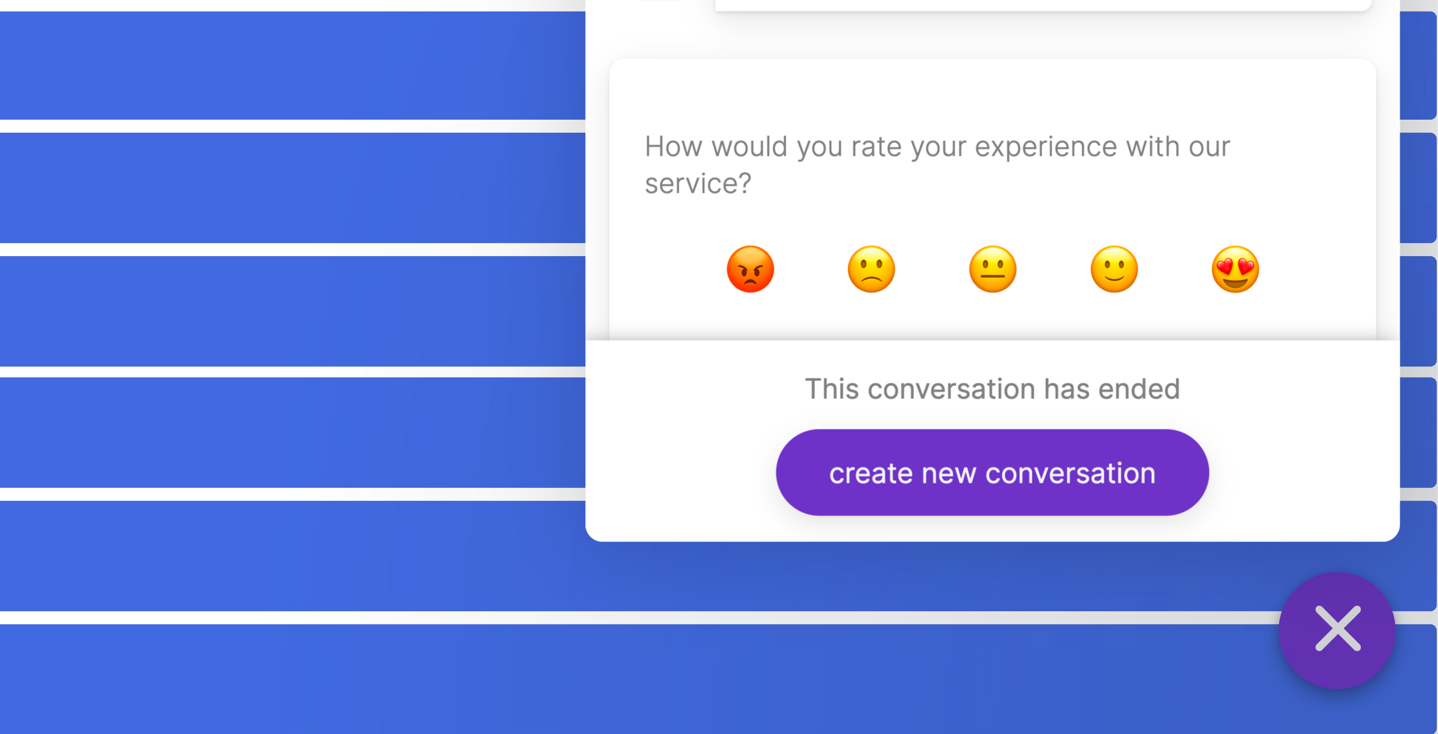
Task: Close the chat widget with the X bubble
Action: tap(1337, 630)
